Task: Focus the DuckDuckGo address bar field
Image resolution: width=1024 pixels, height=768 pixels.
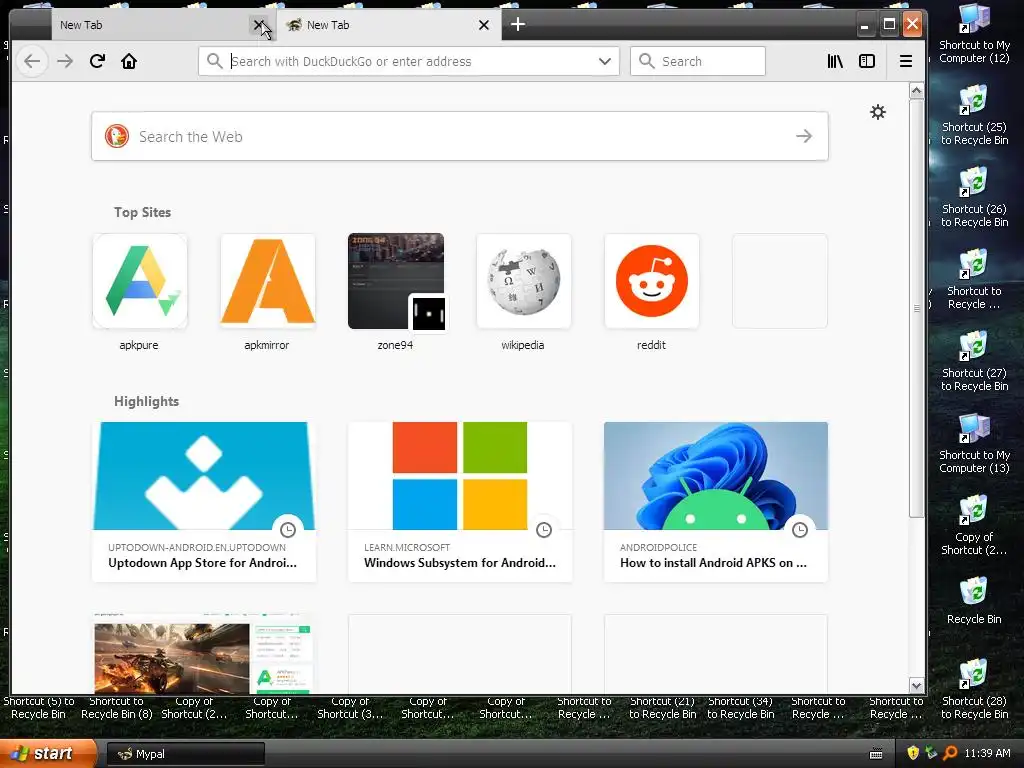Action: (411, 61)
